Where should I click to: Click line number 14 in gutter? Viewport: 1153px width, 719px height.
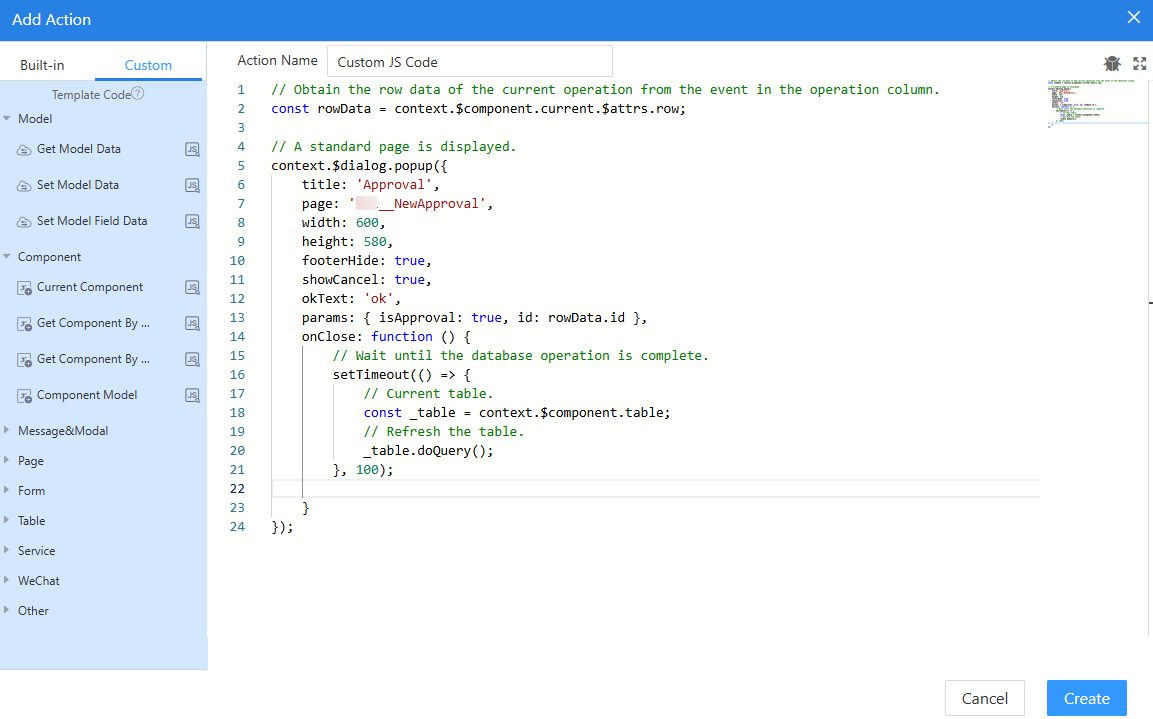pyautogui.click(x=238, y=337)
